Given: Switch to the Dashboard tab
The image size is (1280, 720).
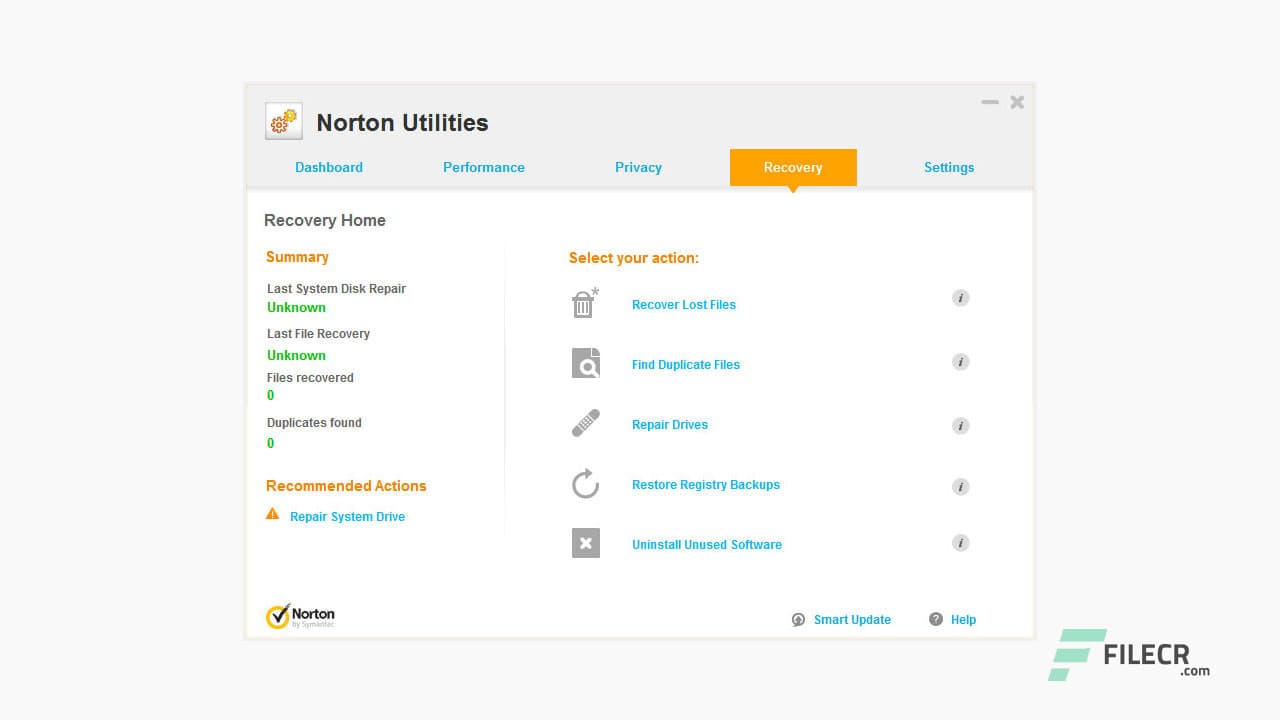Looking at the screenshot, I should click(329, 167).
